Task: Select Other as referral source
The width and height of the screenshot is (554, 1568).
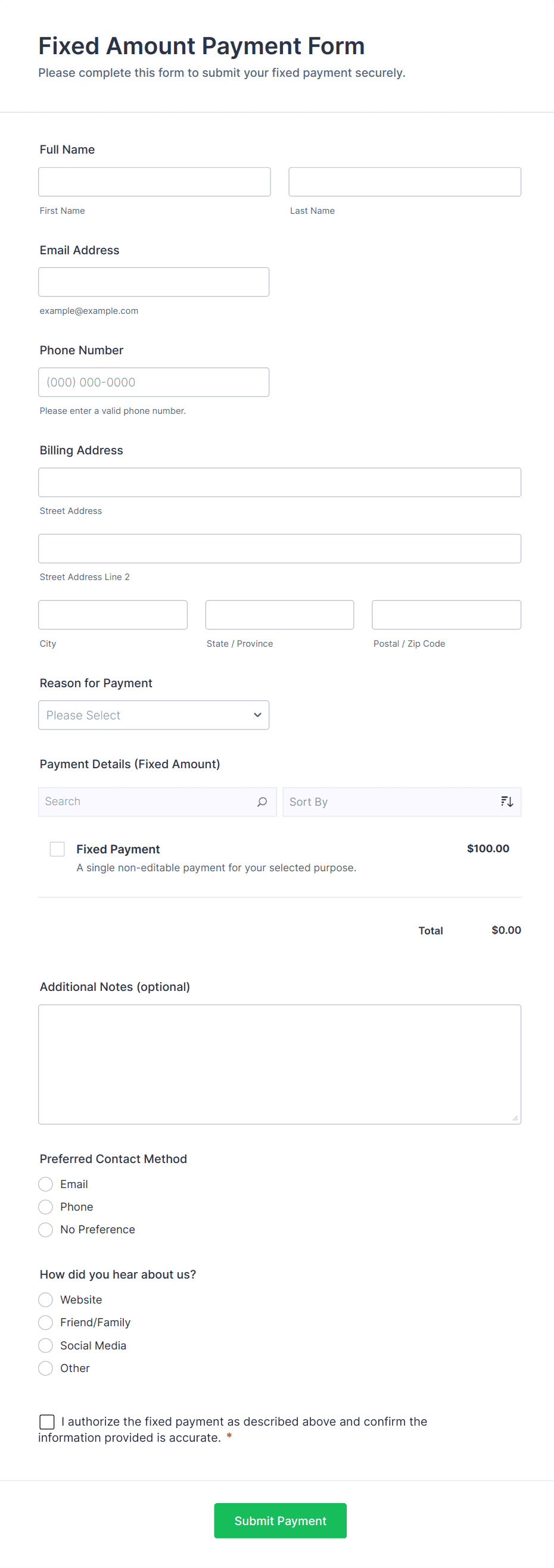Action: pos(46,1369)
